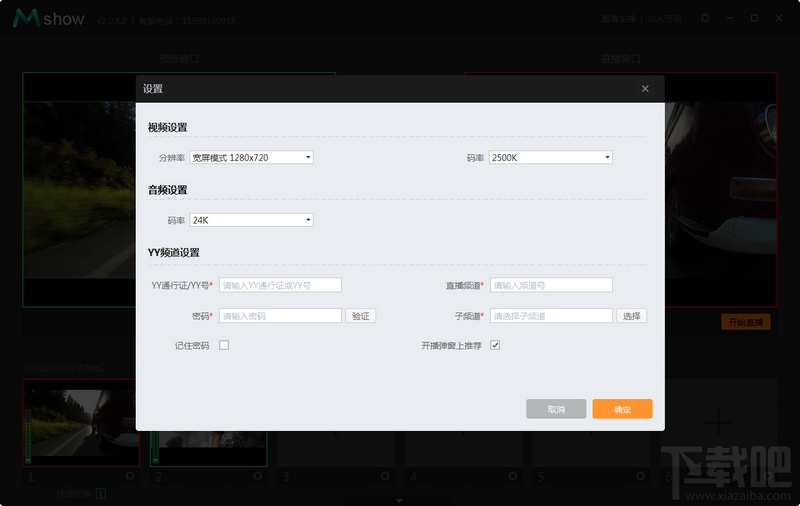This screenshot has height=506, width=800.
Task: Expand the bottom panel arrow
Action: [x=399, y=501]
